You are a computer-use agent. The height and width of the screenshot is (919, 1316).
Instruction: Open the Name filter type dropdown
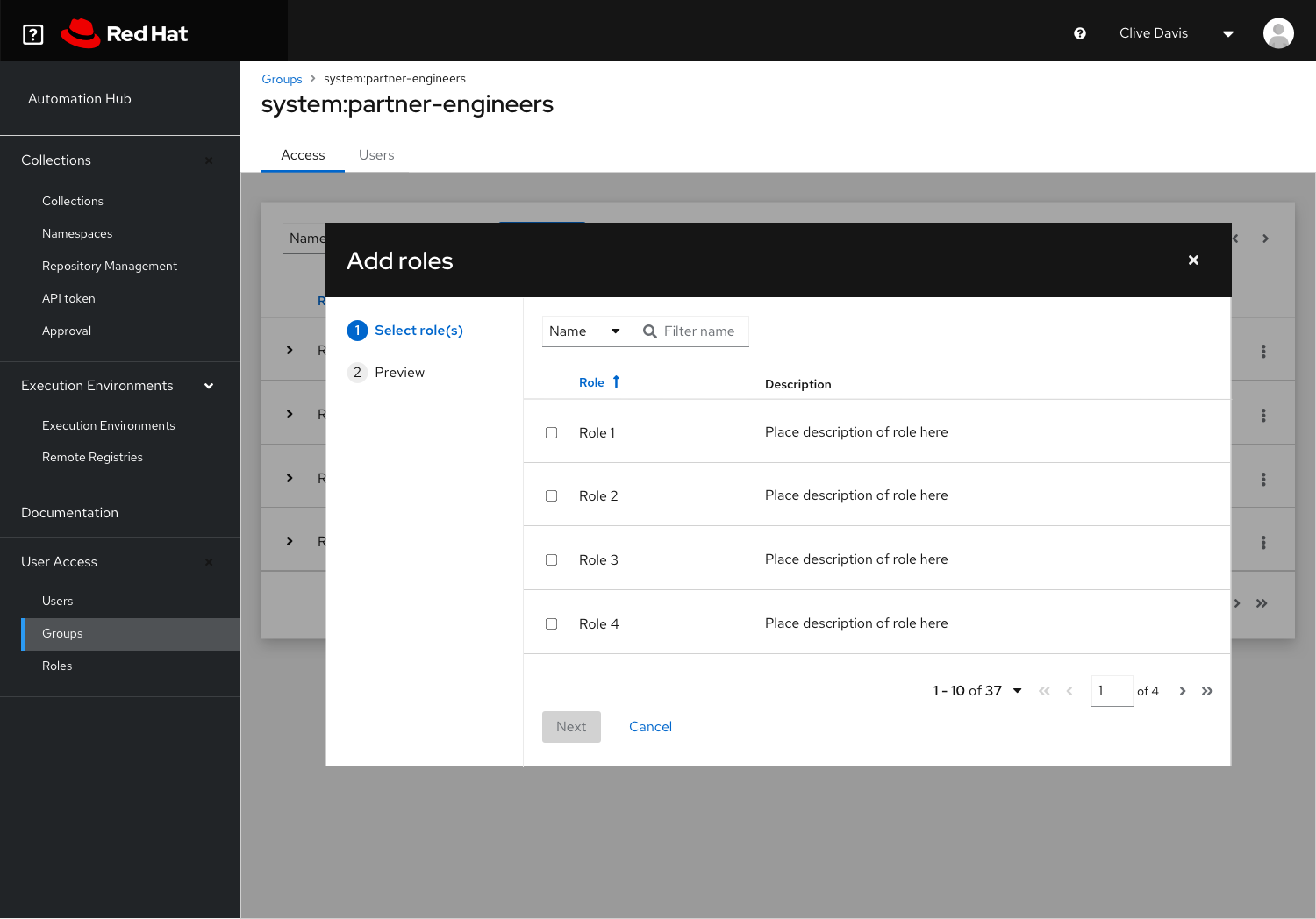coord(586,331)
